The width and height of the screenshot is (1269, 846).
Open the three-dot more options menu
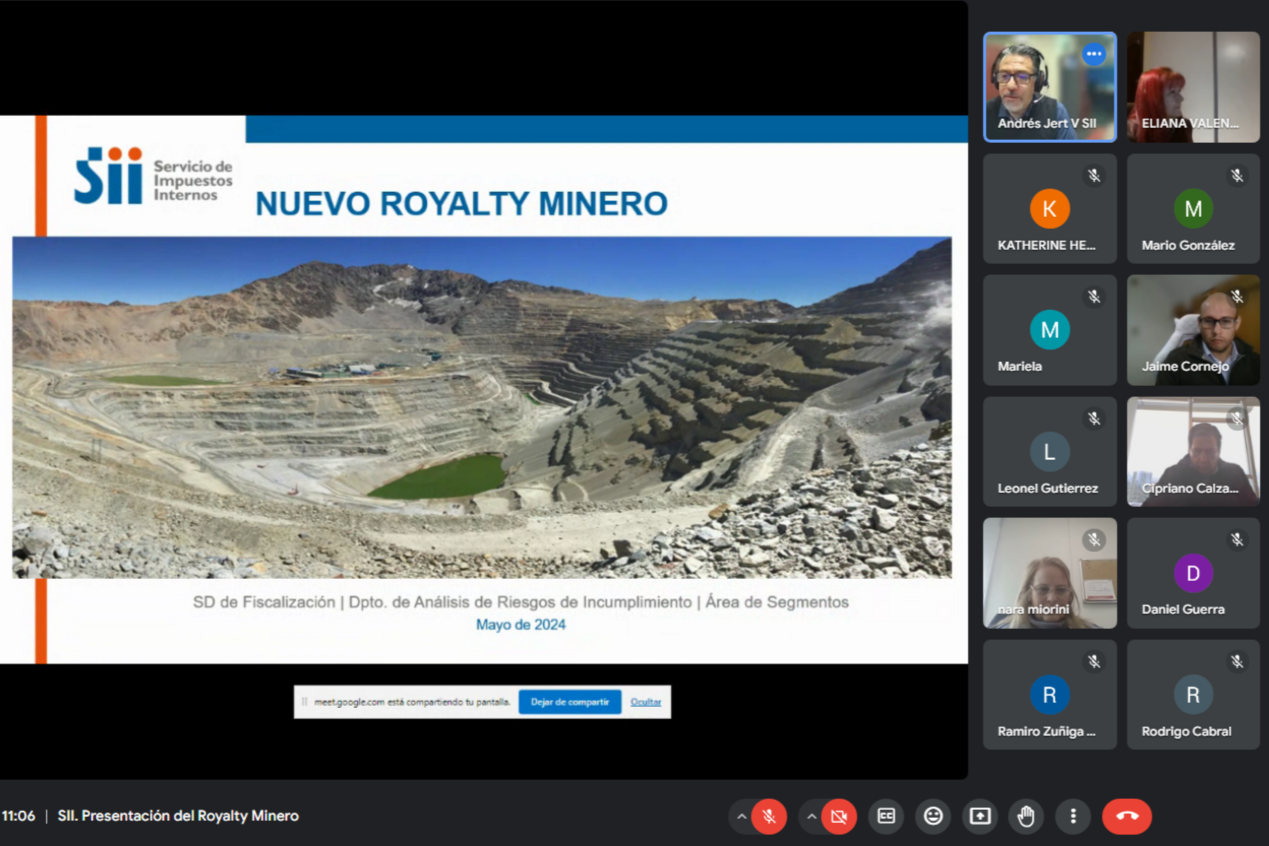pyautogui.click(x=1073, y=816)
